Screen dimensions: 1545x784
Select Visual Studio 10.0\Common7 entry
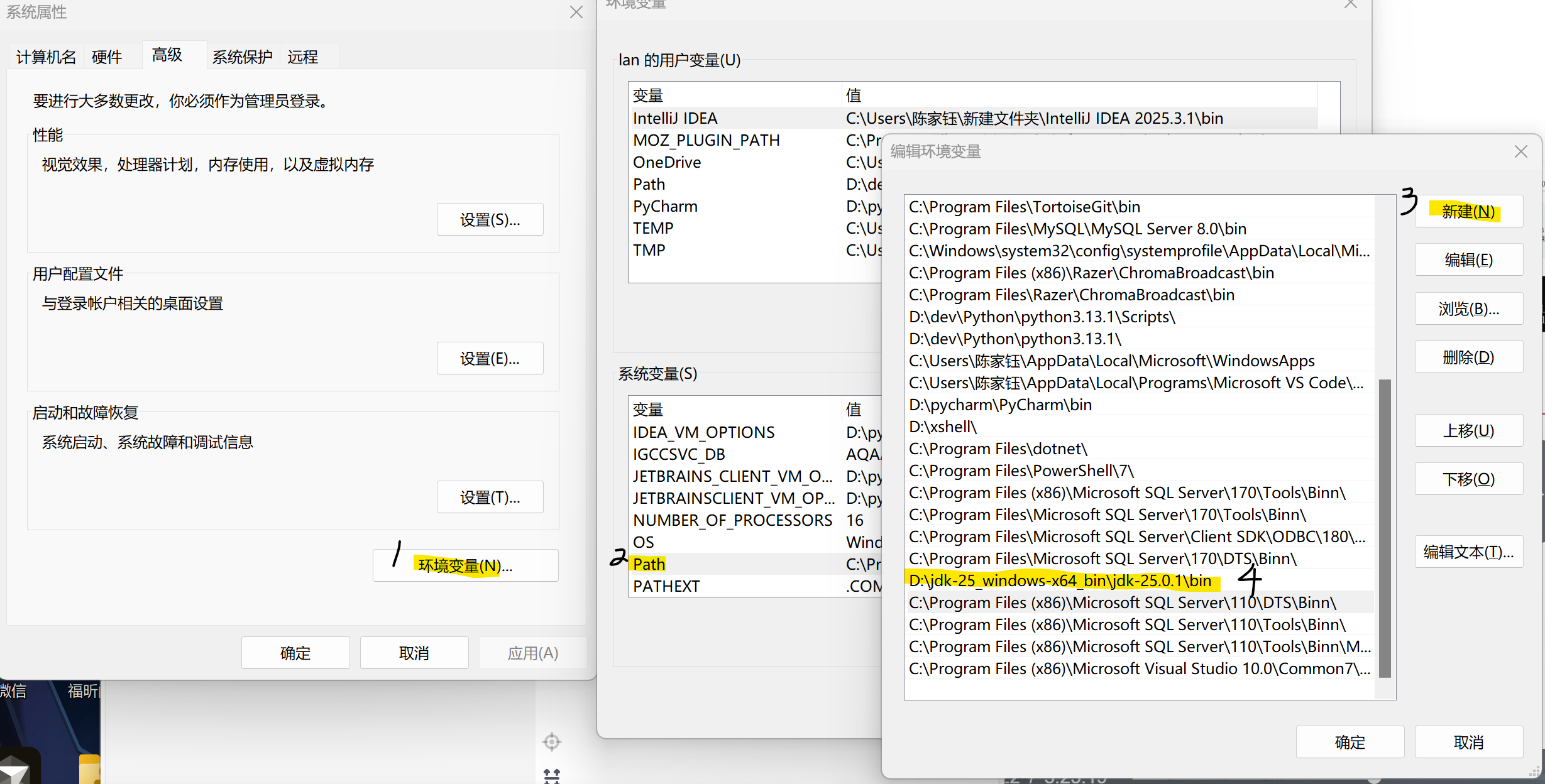pos(1140,668)
